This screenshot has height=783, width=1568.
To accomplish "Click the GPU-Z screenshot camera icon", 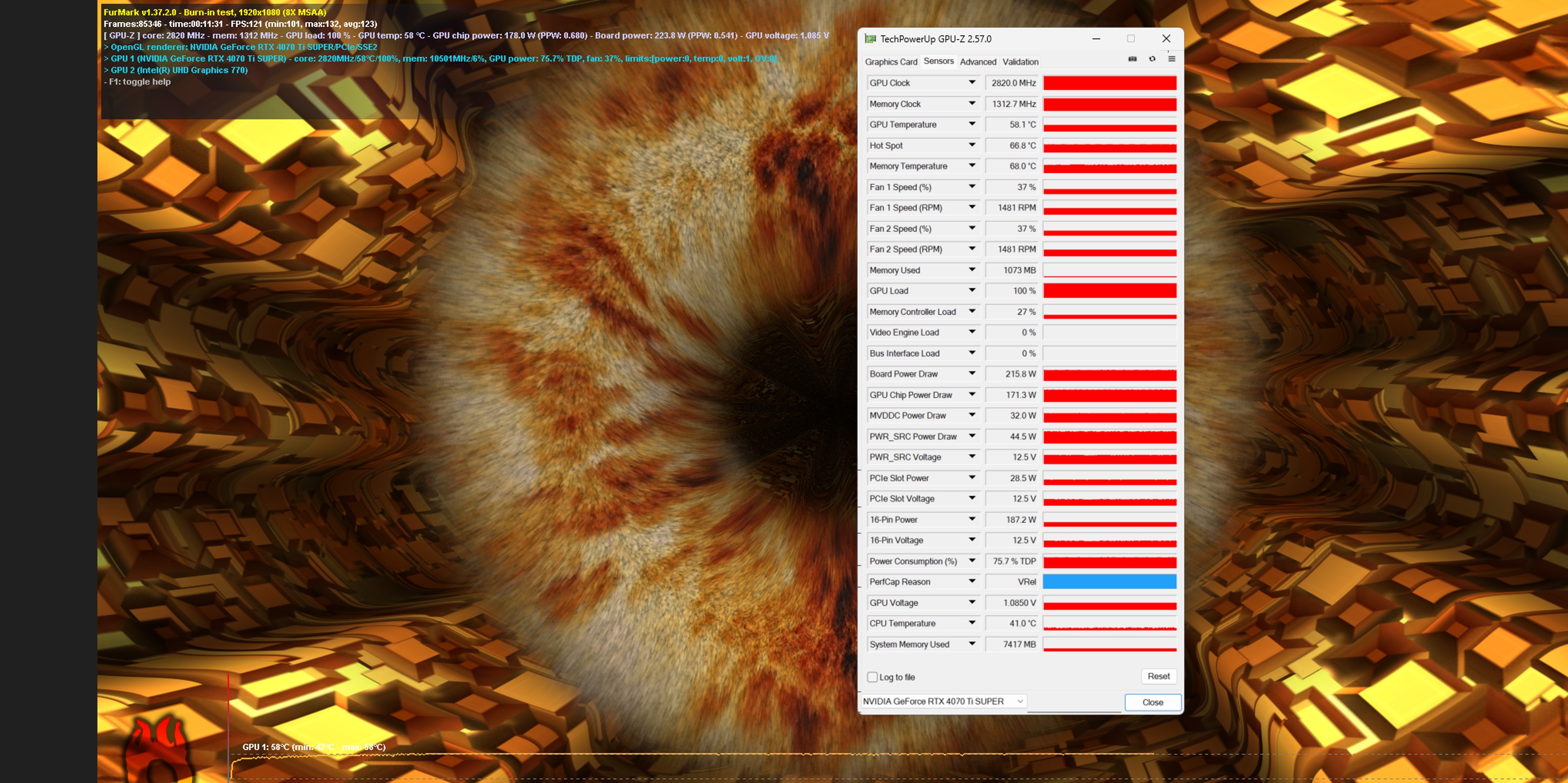I will (1132, 59).
